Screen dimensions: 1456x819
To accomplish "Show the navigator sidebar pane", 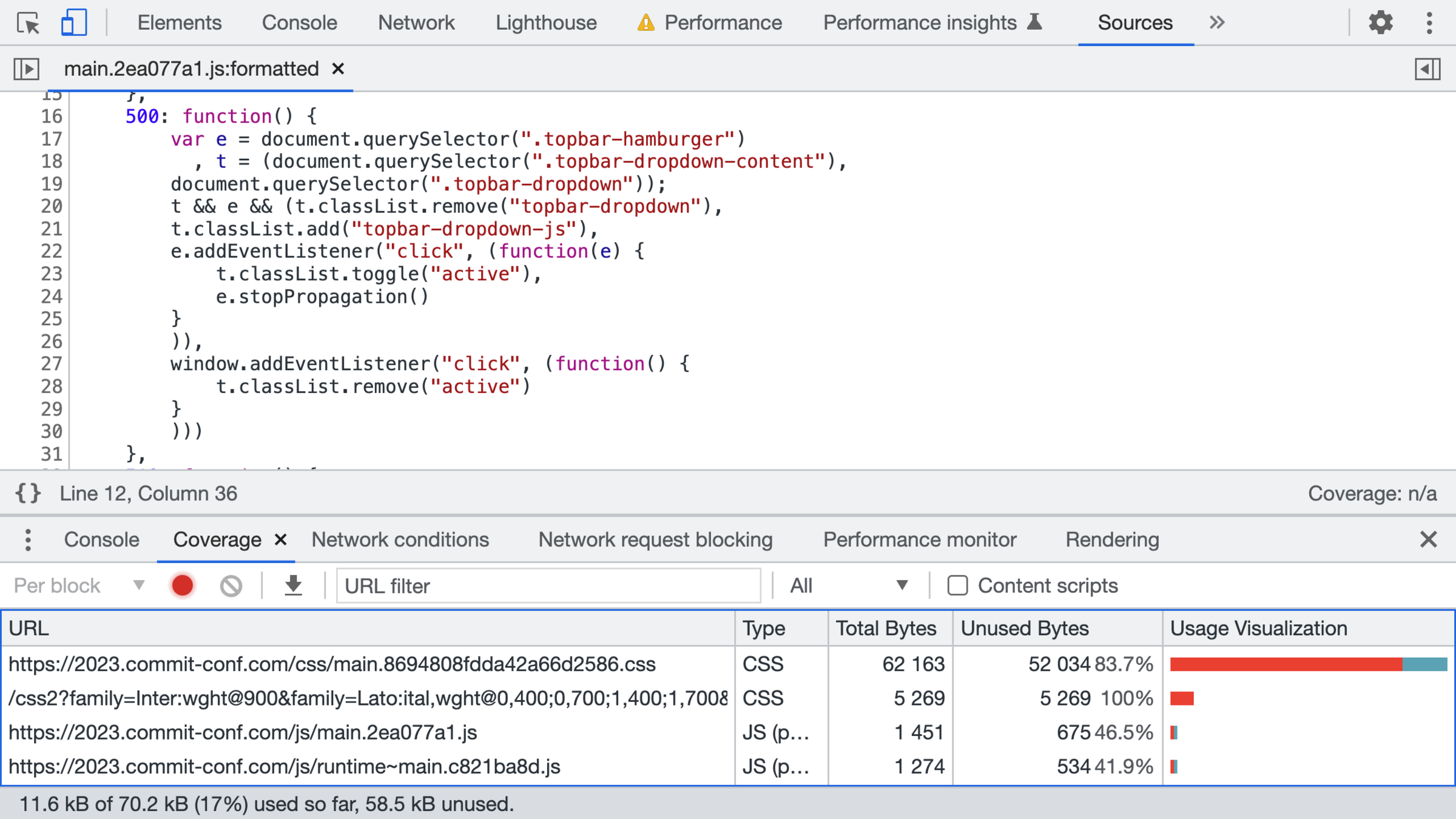I will point(27,69).
